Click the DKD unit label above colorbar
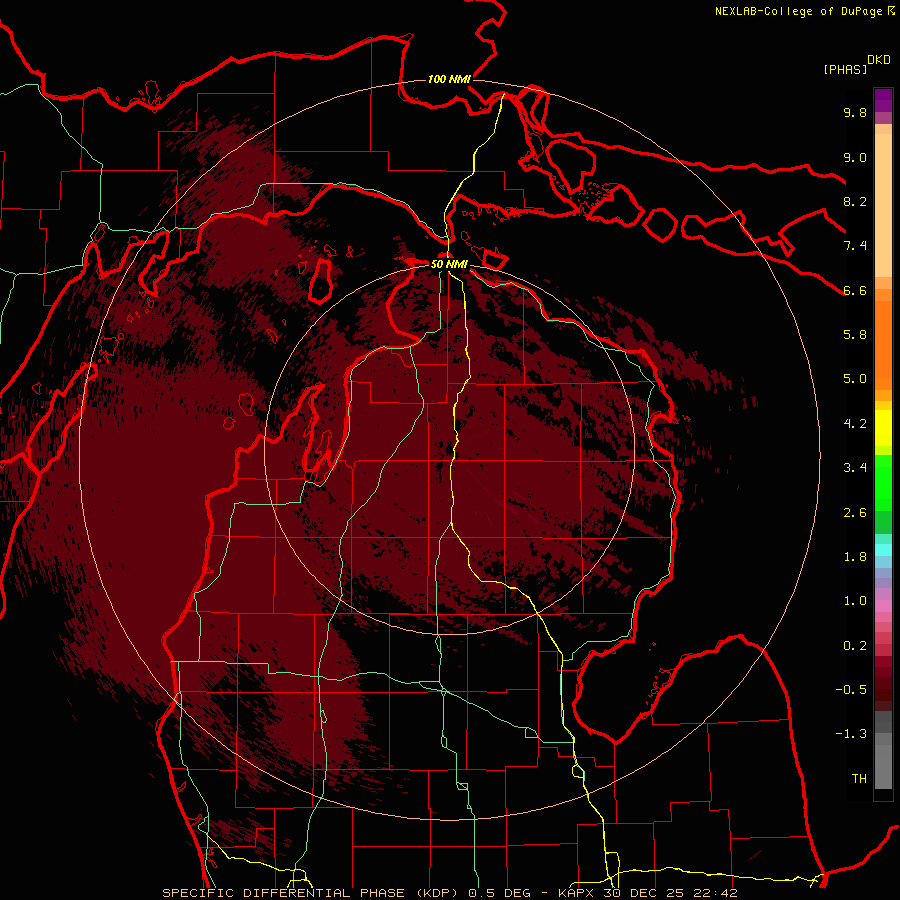Image resolution: width=900 pixels, height=900 pixels. click(879, 60)
